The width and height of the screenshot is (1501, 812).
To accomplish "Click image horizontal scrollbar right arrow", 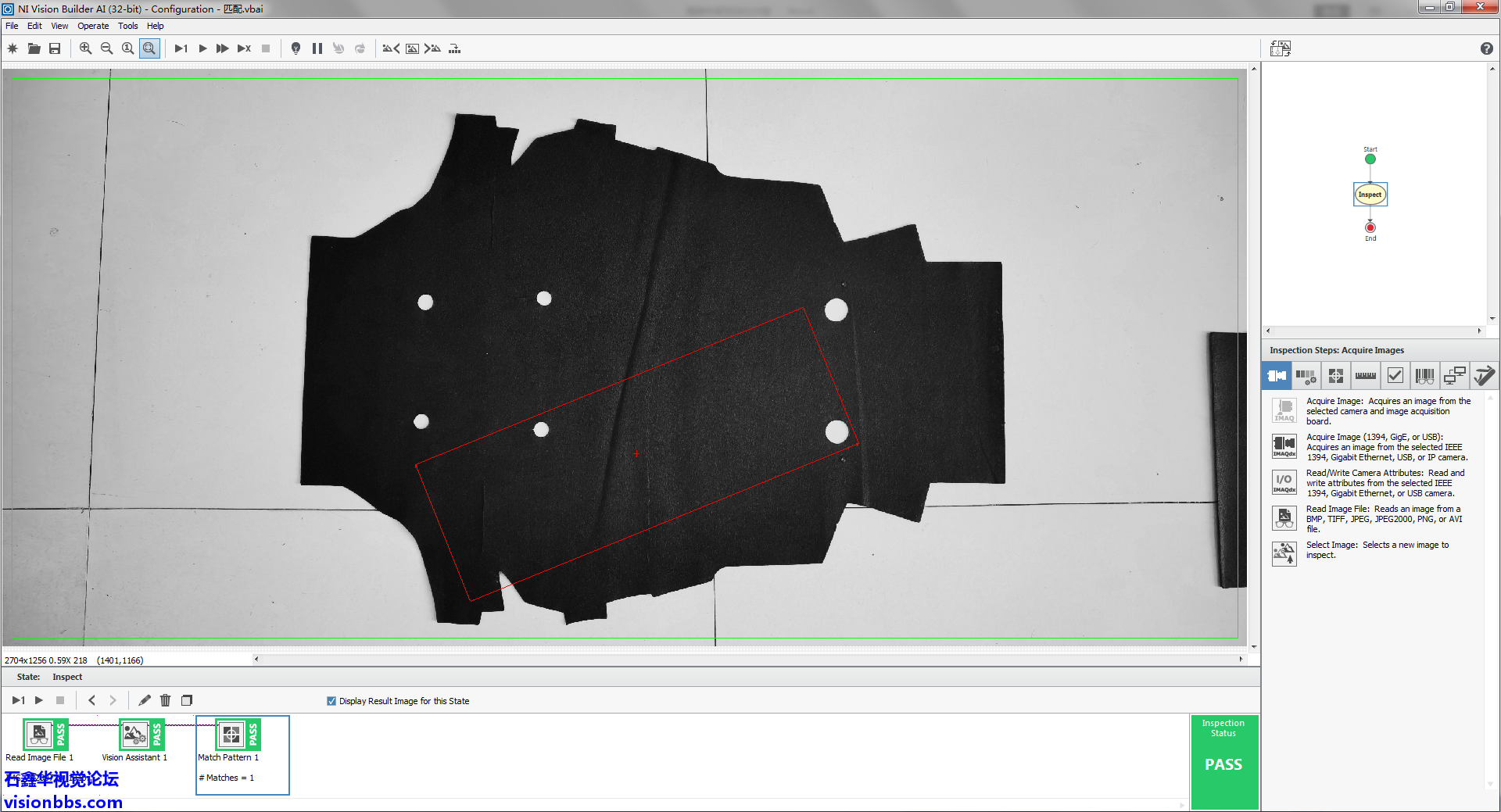I will [x=1241, y=660].
